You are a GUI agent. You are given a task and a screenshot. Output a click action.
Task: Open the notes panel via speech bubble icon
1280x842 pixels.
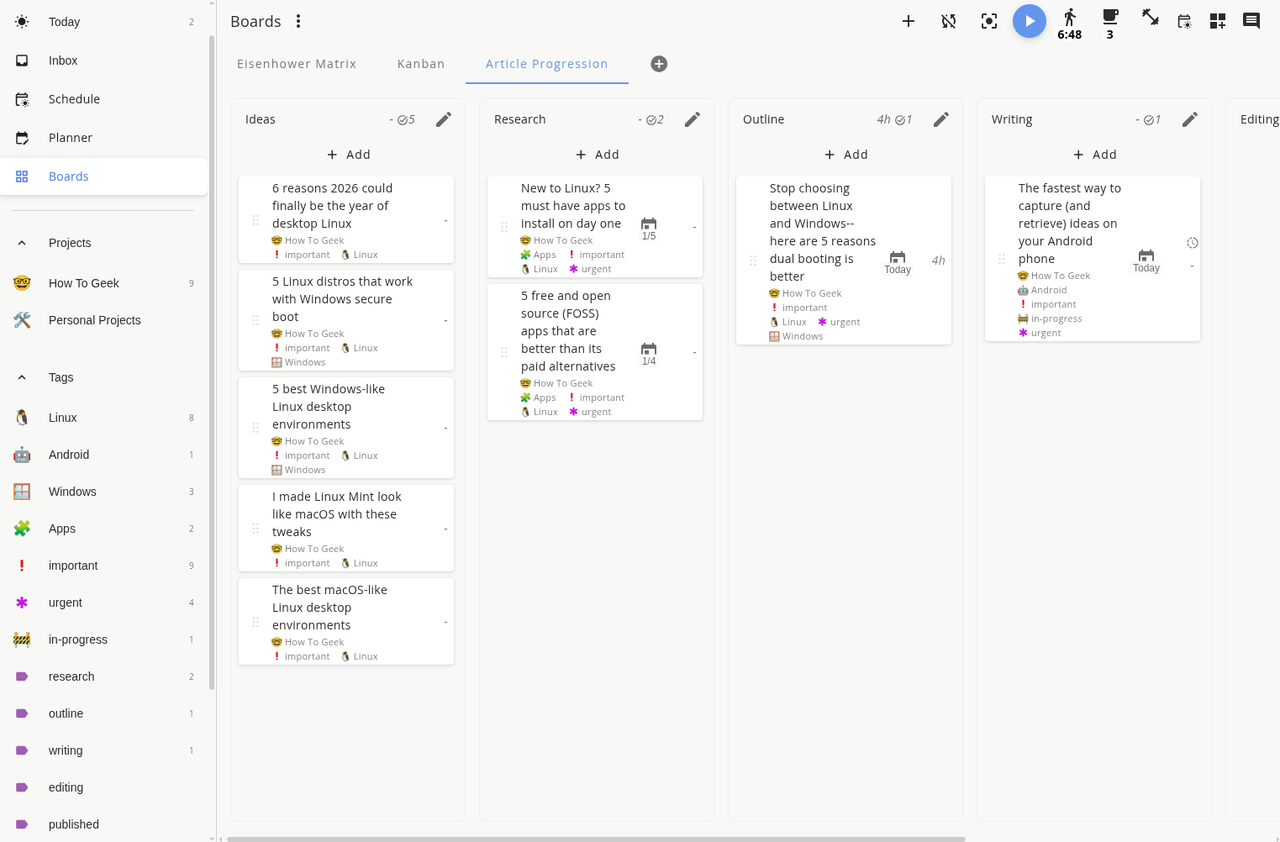(x=1250, y=19)
